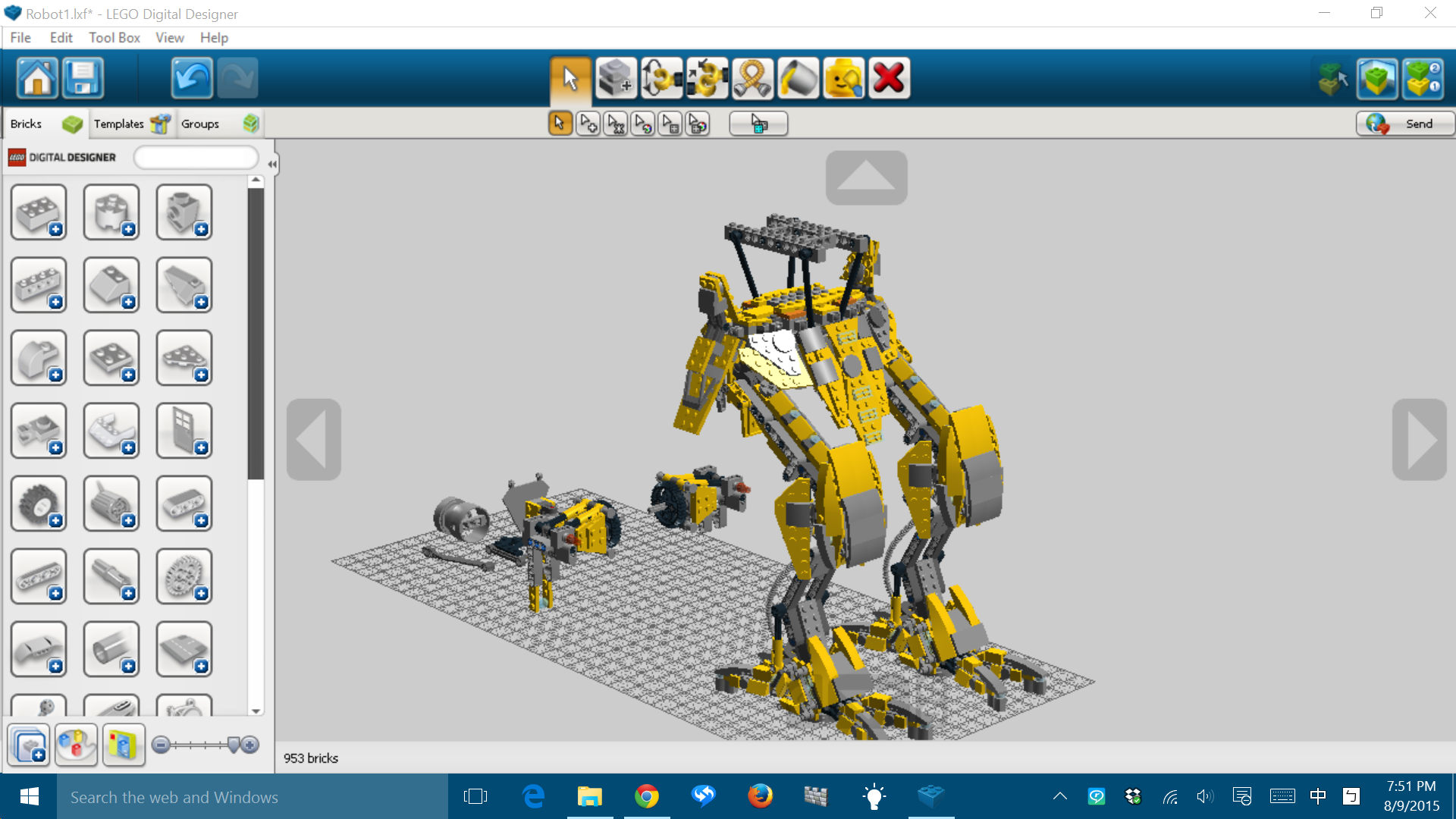Select the Hide tool with minifig head
This screenshot has height=819, width=1456.
(x=843, y=77)
